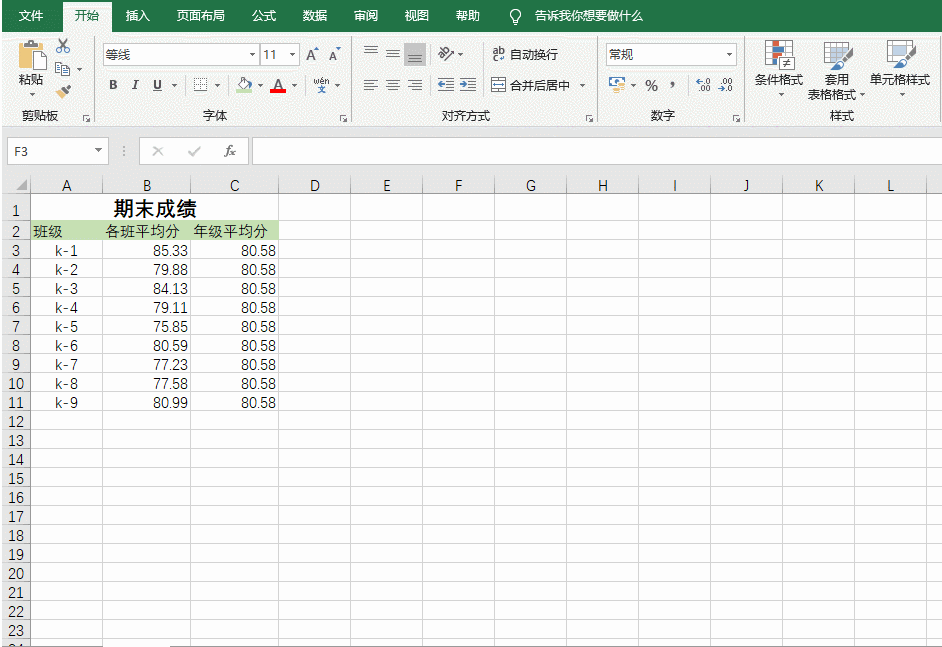Screen dimensions: 942x647
Task: Decrease indent icon
Action: pos(446,85)
